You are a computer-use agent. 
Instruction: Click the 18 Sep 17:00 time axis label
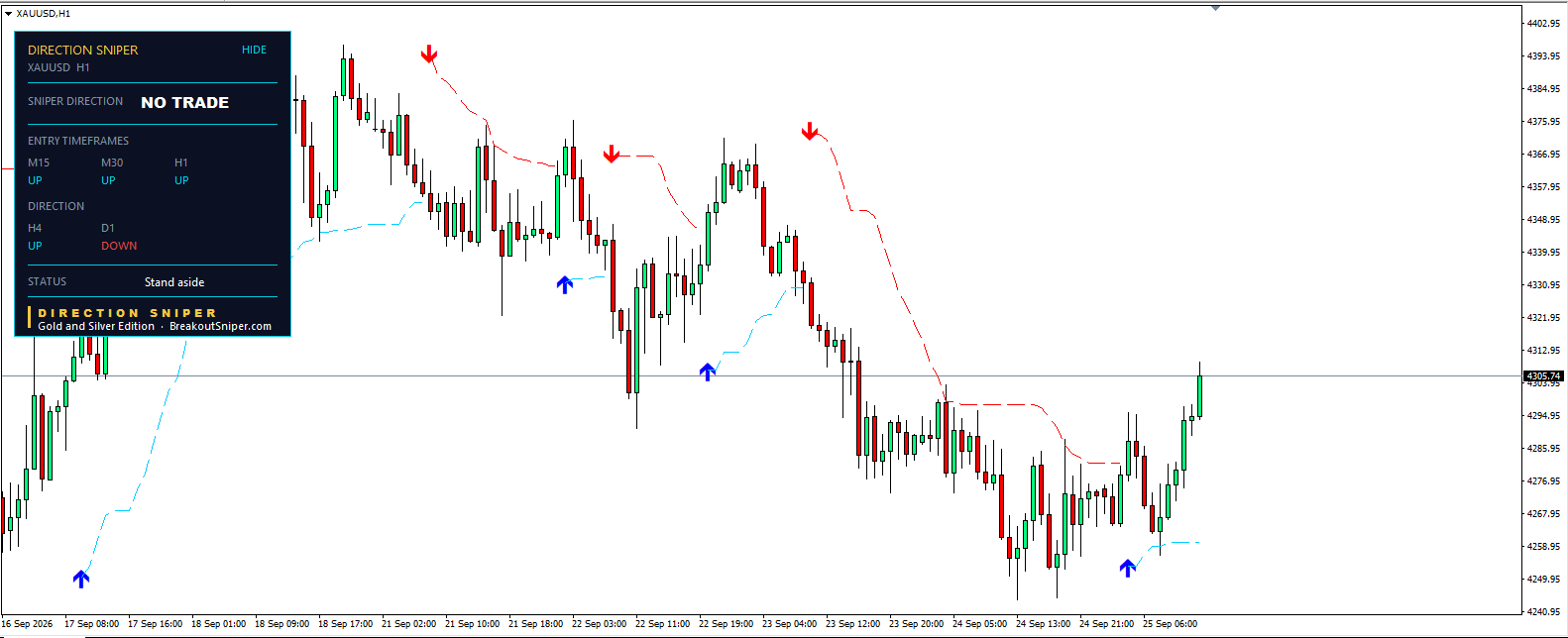tap(345, 624)
